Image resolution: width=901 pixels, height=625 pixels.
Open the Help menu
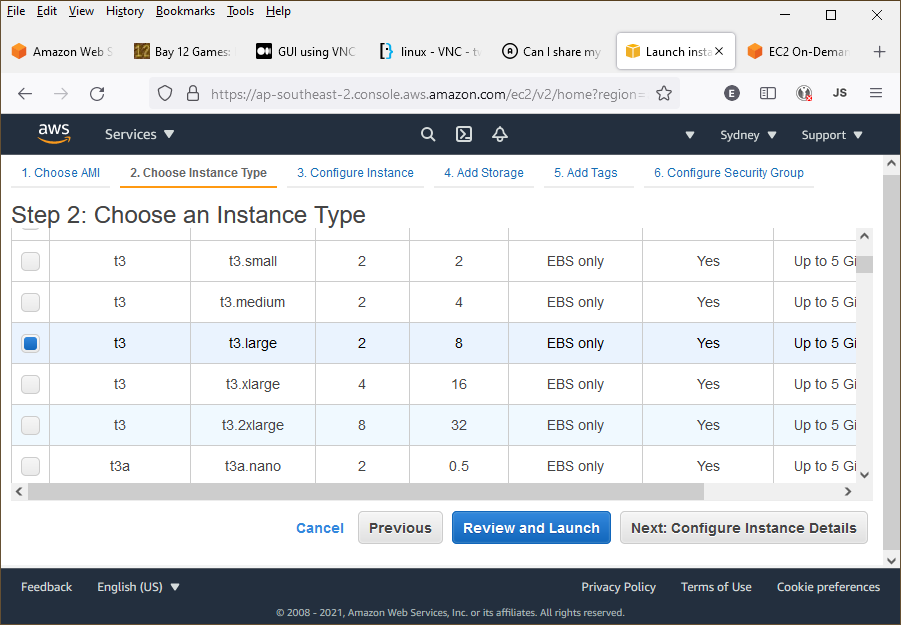(278, 11)
